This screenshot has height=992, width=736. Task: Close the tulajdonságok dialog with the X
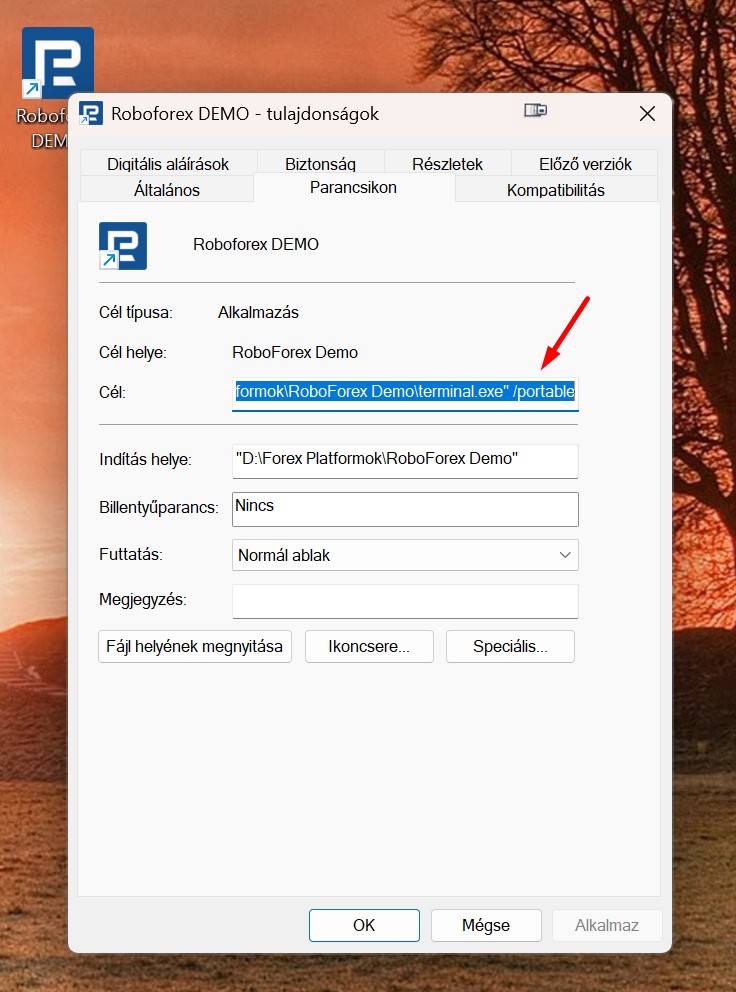tap(647, 114)
